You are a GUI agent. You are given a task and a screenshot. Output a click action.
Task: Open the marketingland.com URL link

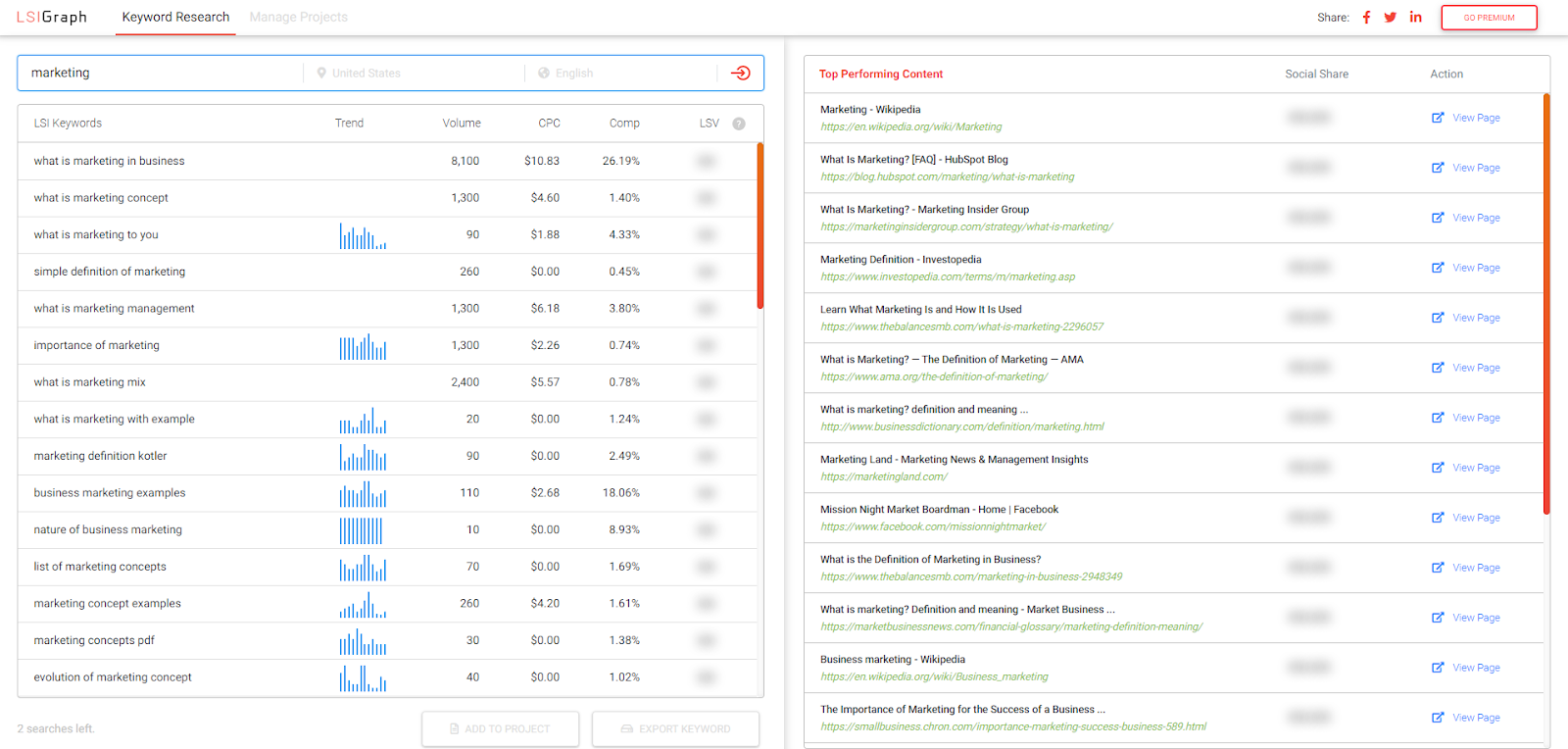pos(884,477)
